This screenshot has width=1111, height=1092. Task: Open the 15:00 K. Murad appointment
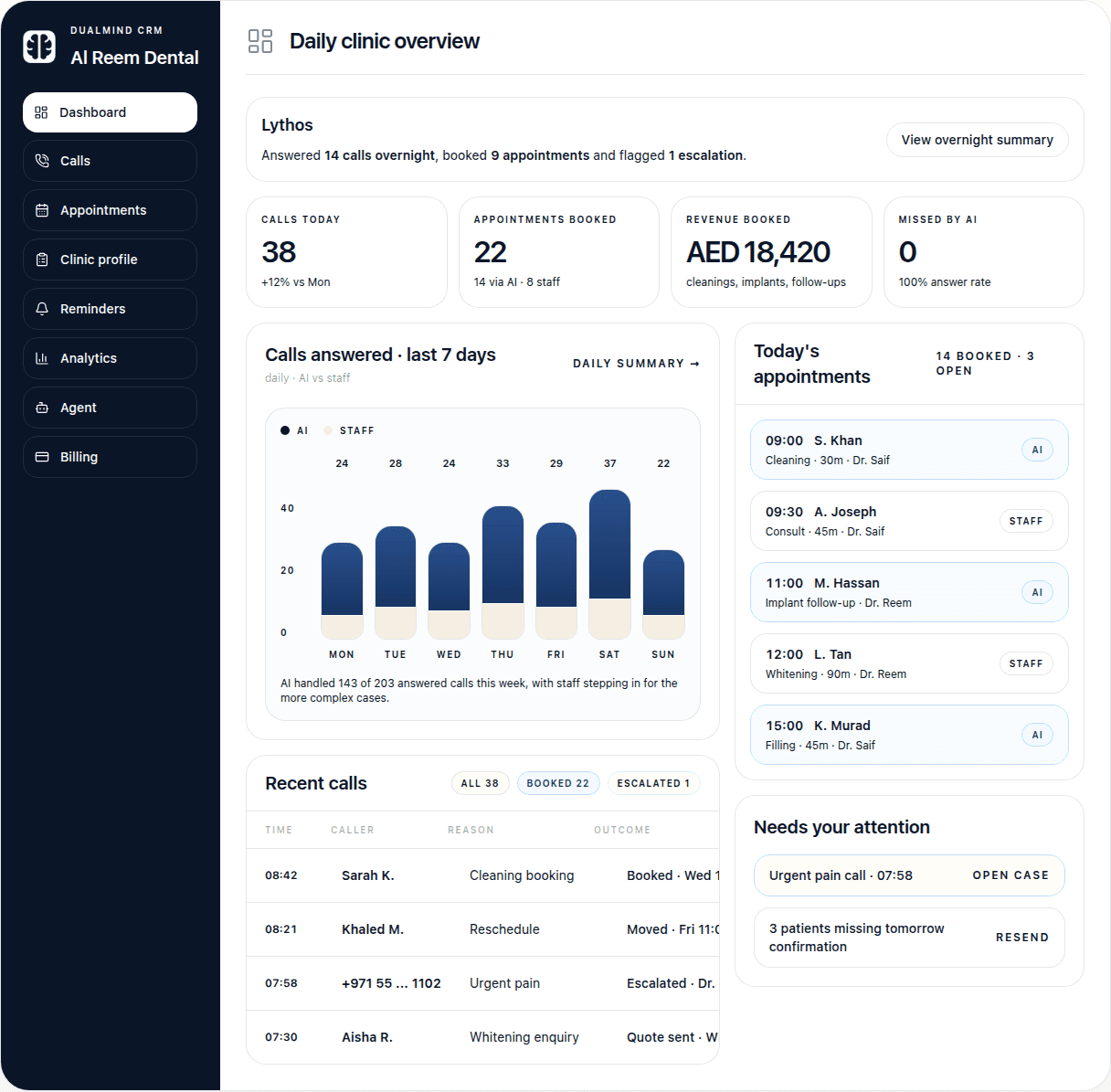pyautogui.click(x=909, y=735)
